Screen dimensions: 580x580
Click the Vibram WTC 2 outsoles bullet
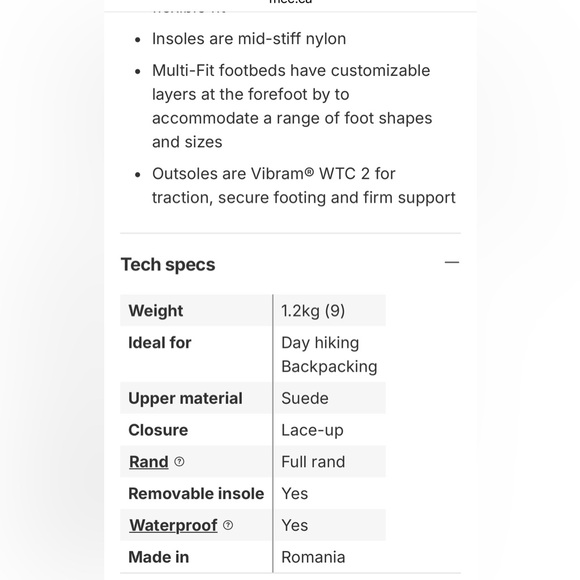coord(304,186)
